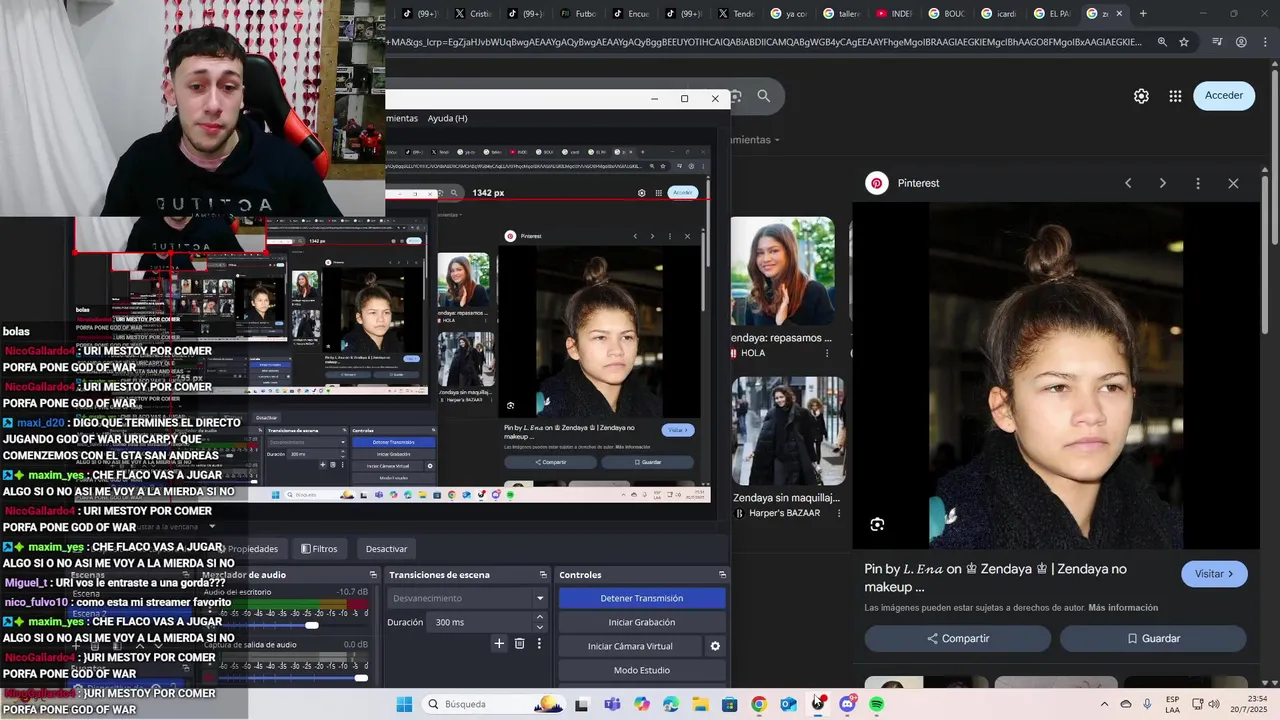1280x720 pixels.
Task: Open the HOLA Zendaya result thumbnail
Action: [x=783, y=271]
